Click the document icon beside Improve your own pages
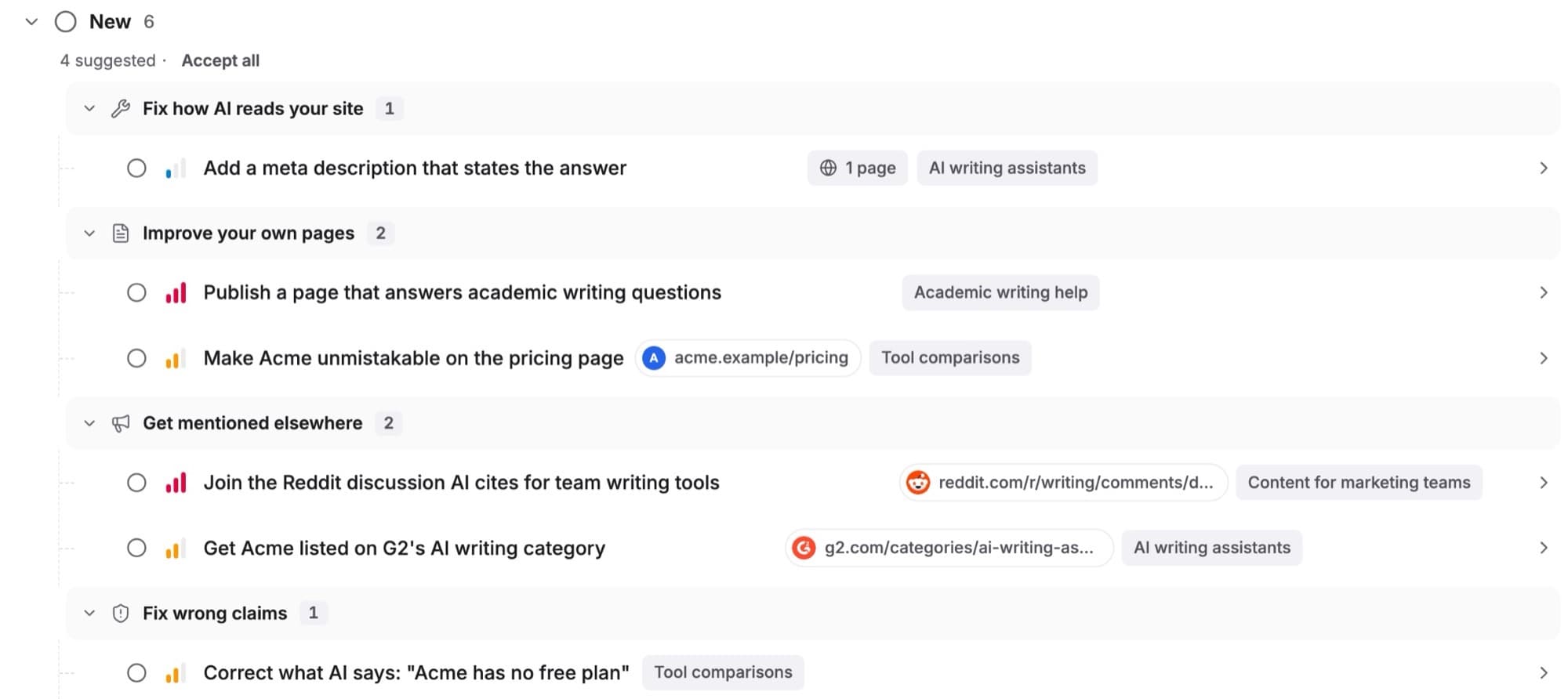This screenshot has height=699, width=1568. [120, 234]
